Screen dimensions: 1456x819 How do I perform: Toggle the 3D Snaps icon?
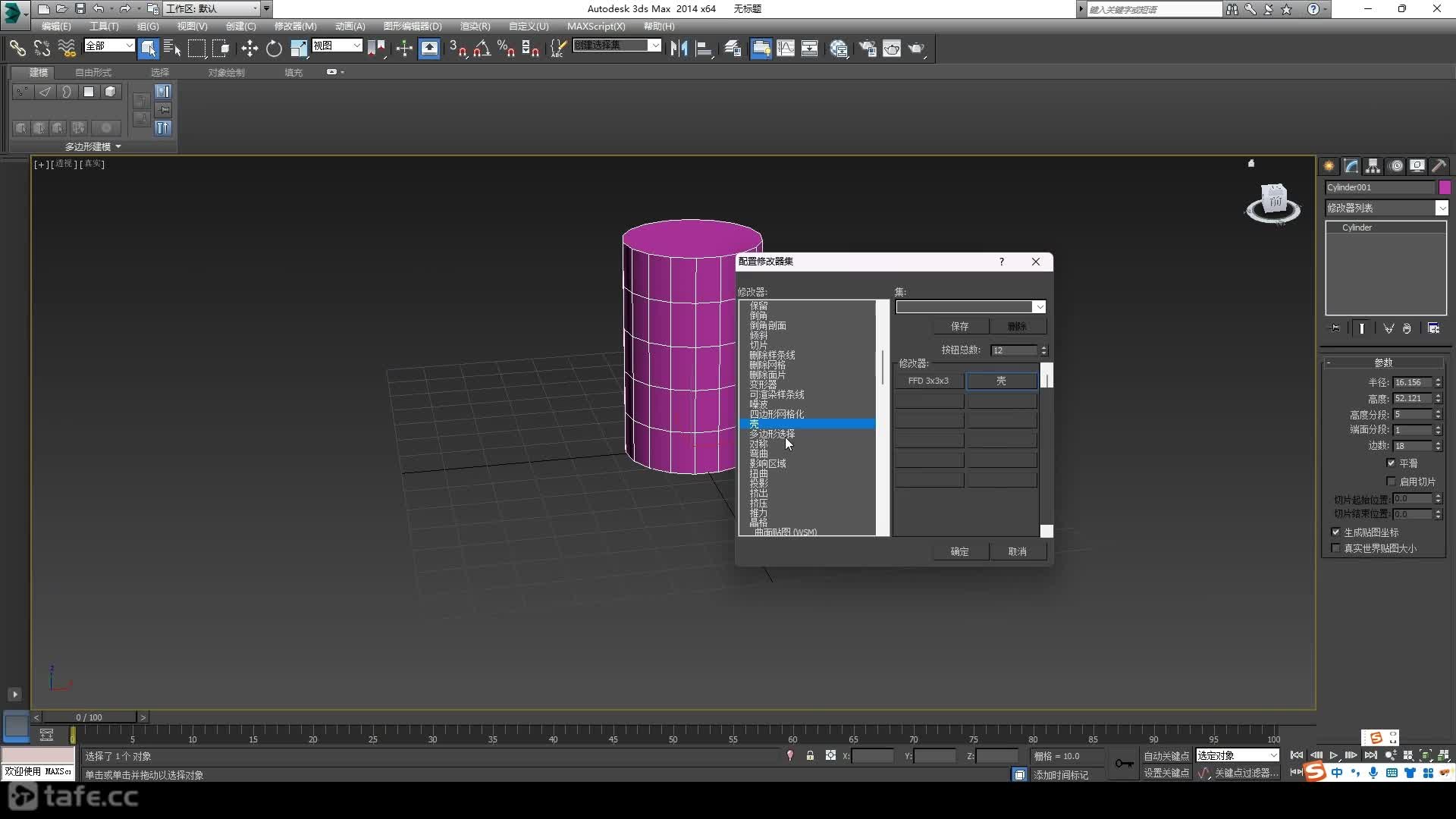(x=457, y=49)
